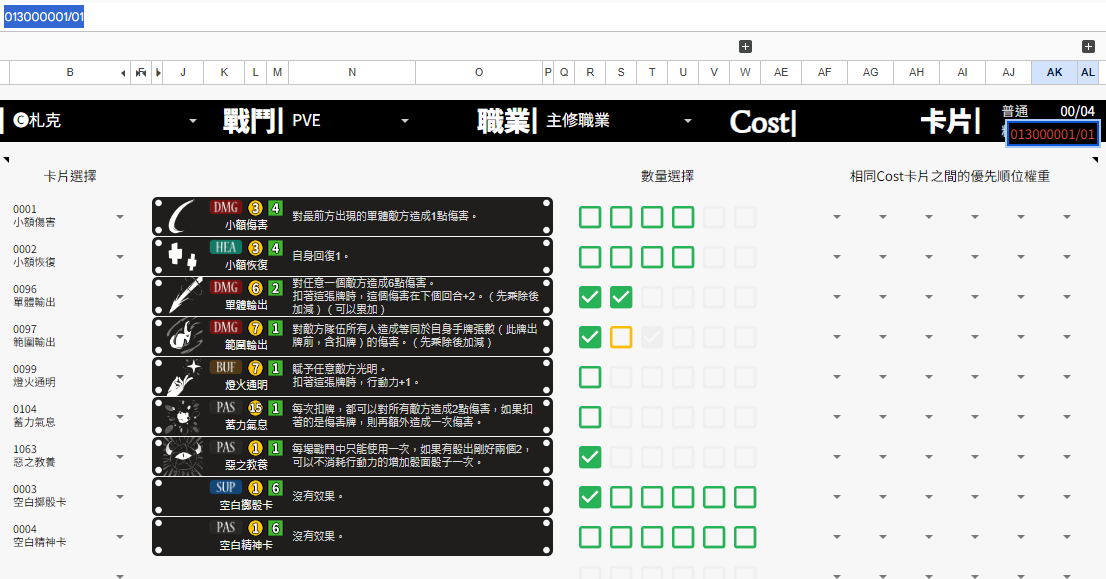Select column header N

(352, 73)
